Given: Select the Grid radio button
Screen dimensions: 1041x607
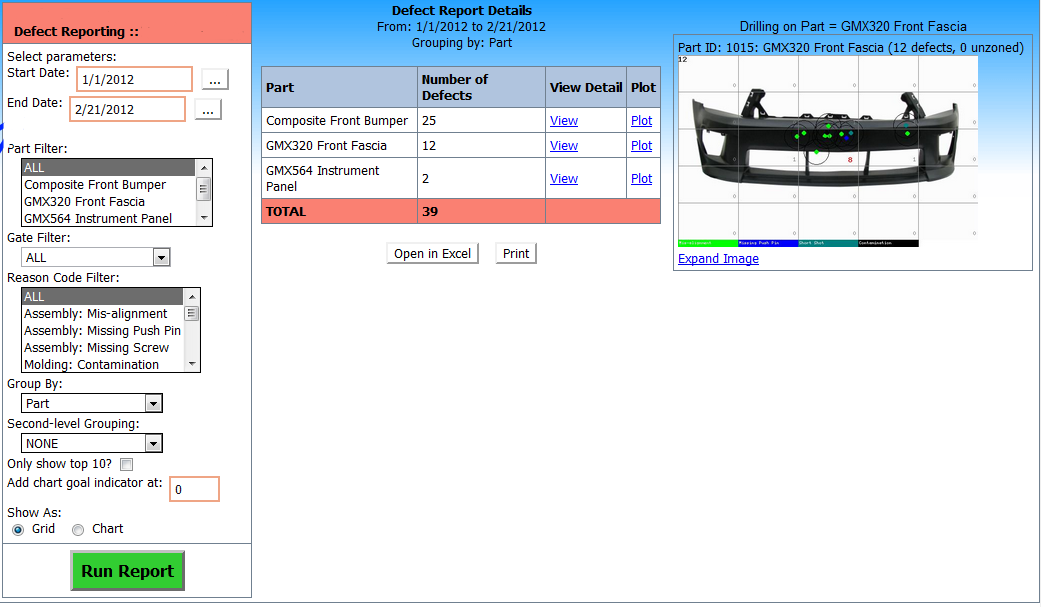Looking at the screenshot, I should pos(18,529).
